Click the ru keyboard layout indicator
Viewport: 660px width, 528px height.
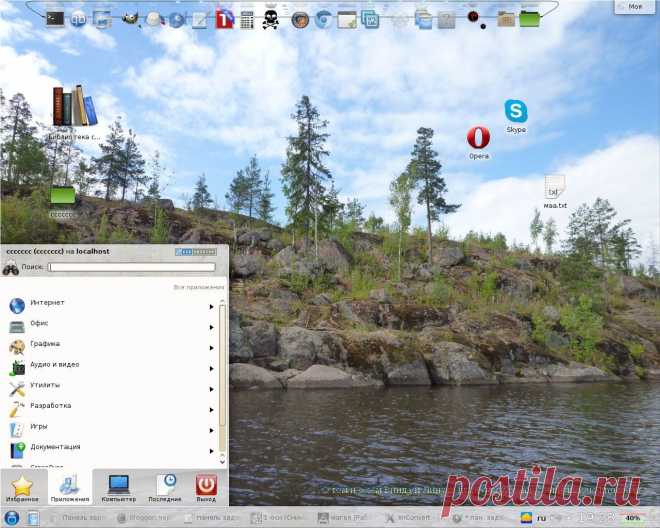[x=542, y=518]
